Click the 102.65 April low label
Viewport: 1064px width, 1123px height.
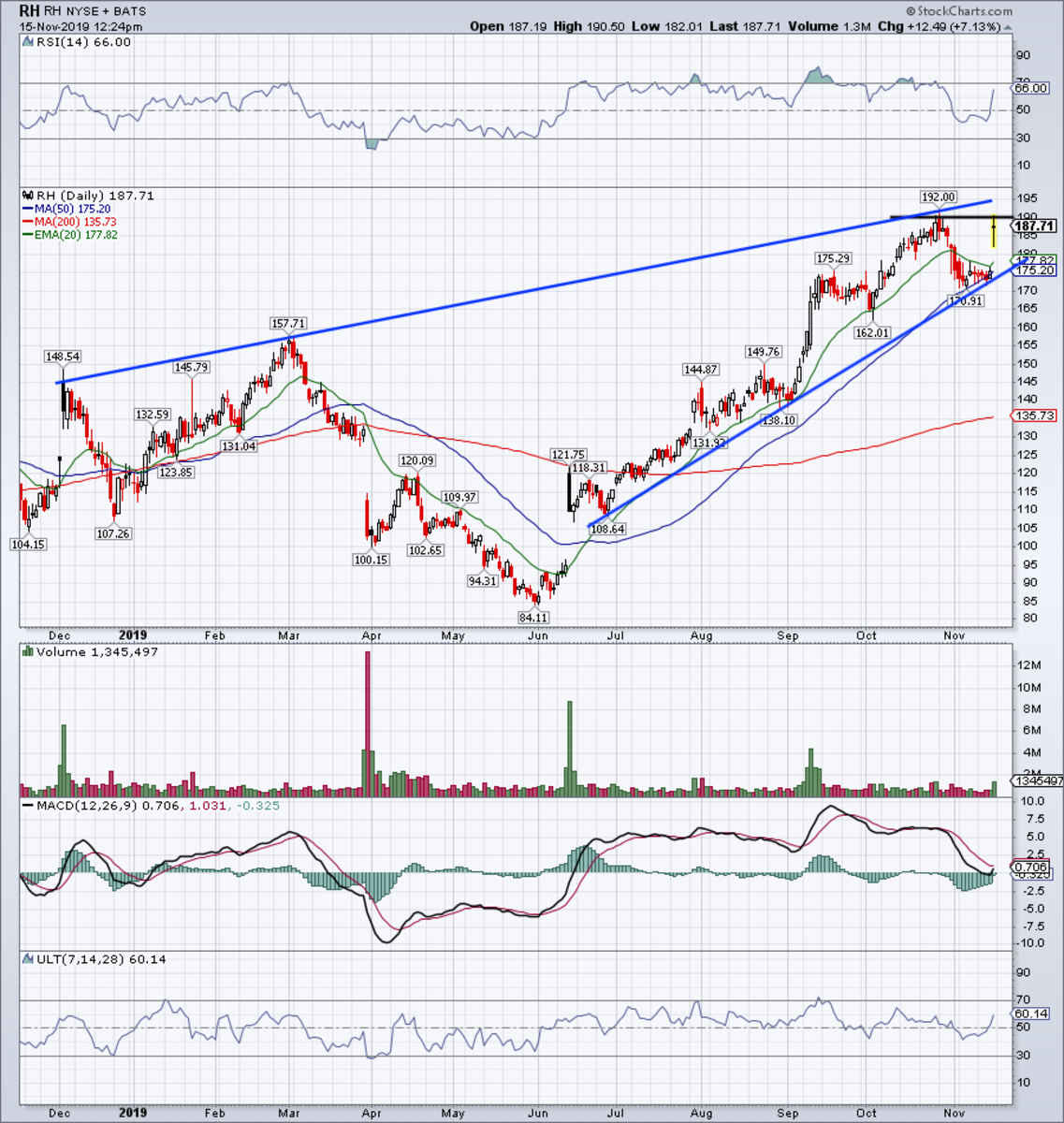click(424, 550)
